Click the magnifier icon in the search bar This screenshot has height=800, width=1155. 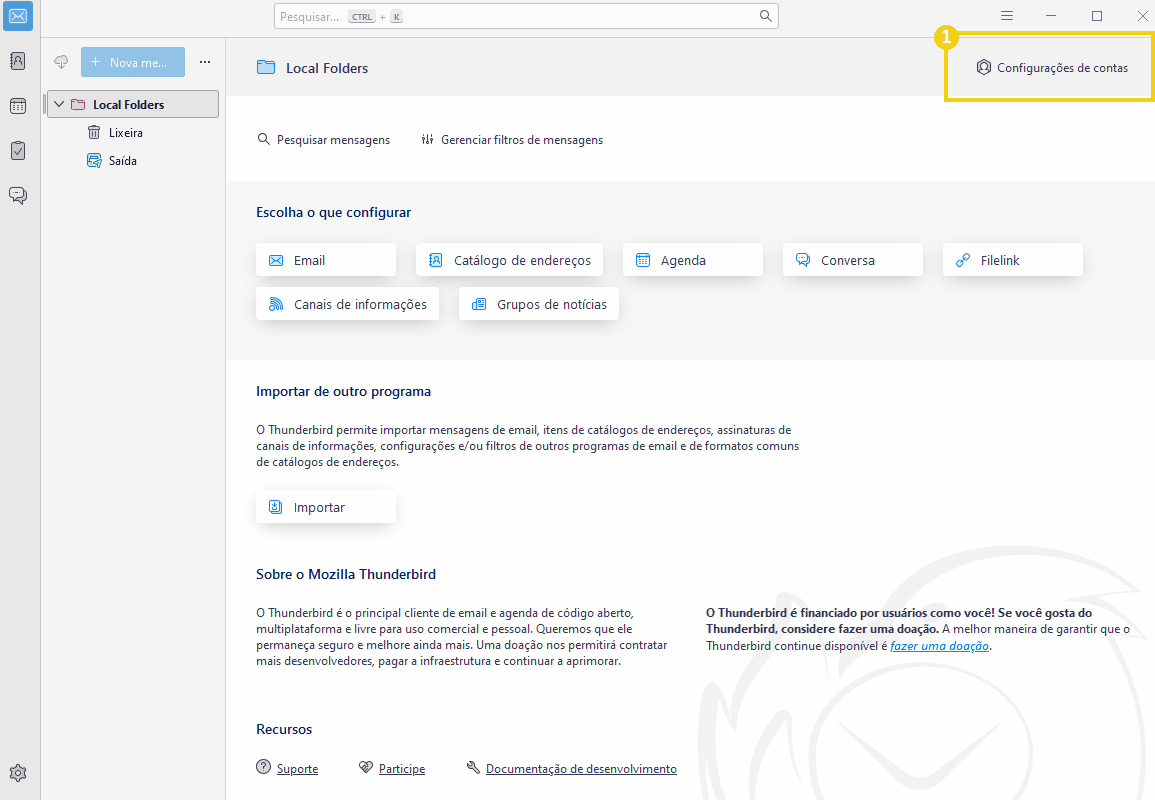(x=765, y=16)
